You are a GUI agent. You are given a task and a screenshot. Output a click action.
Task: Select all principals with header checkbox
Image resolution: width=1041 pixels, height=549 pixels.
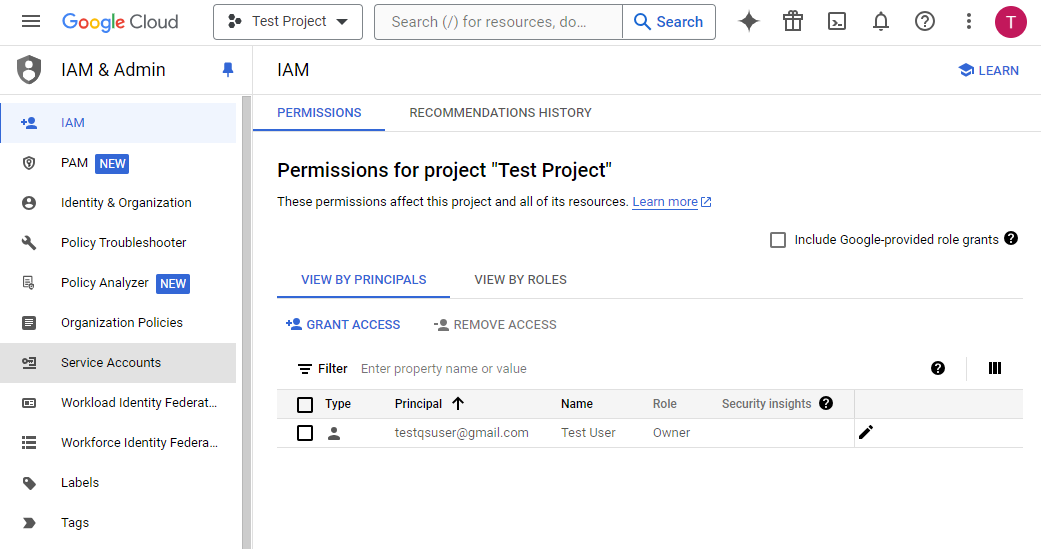click(x=305, y=404)
